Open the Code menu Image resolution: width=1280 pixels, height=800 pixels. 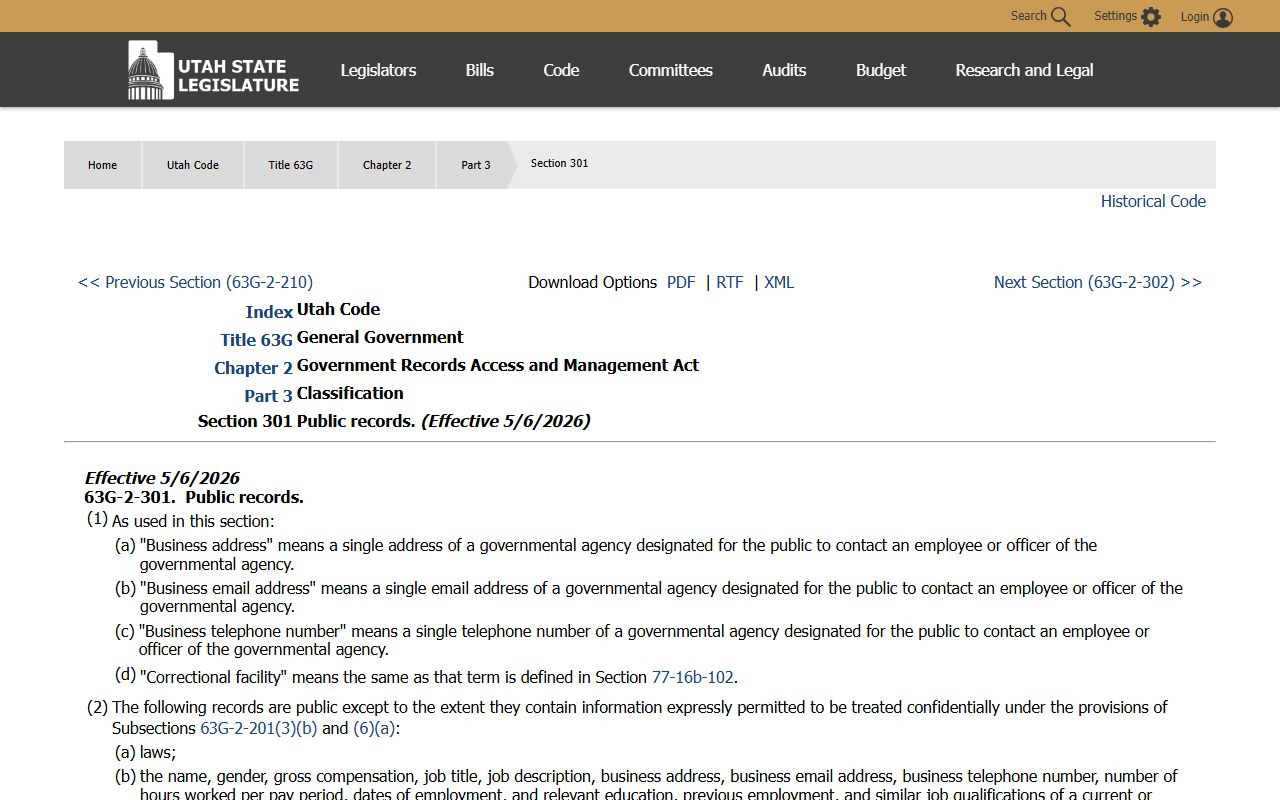click(x=561, y=70)
